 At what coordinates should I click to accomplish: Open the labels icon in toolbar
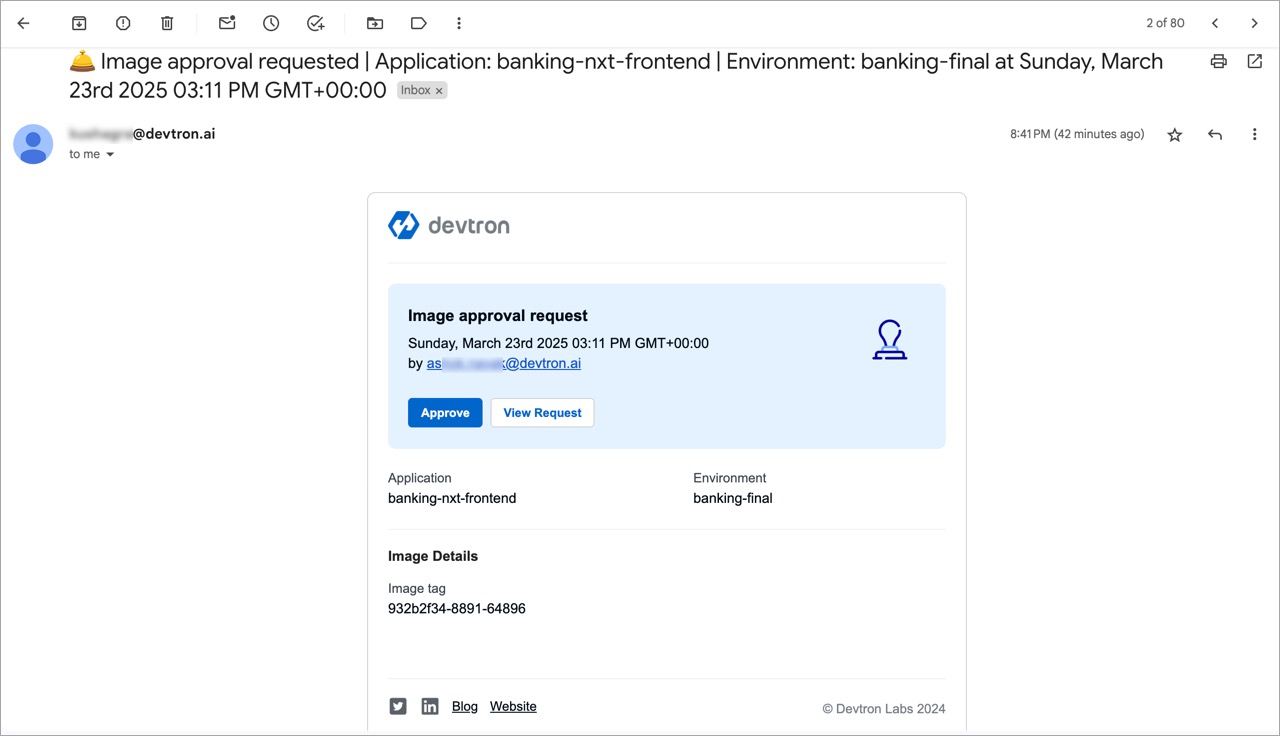(x=419, y=23)
